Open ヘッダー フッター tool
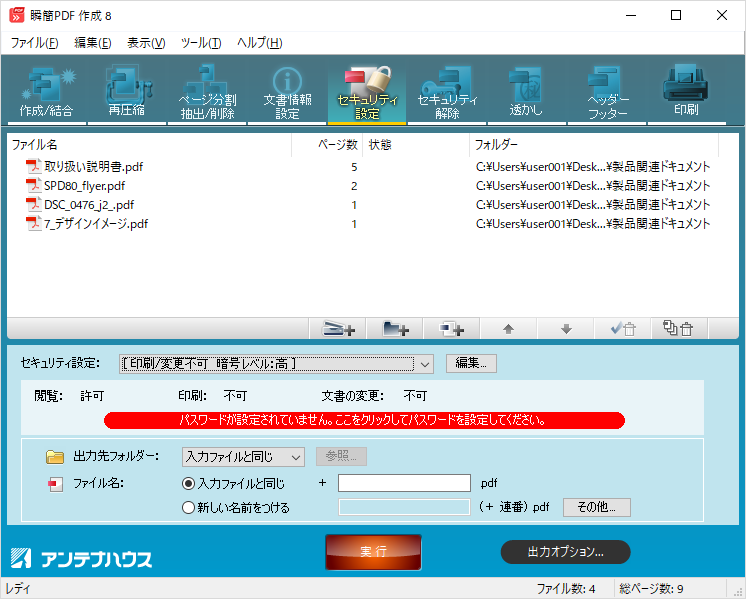The height and width of the screenshot is (599, 746). click(607, 91)
